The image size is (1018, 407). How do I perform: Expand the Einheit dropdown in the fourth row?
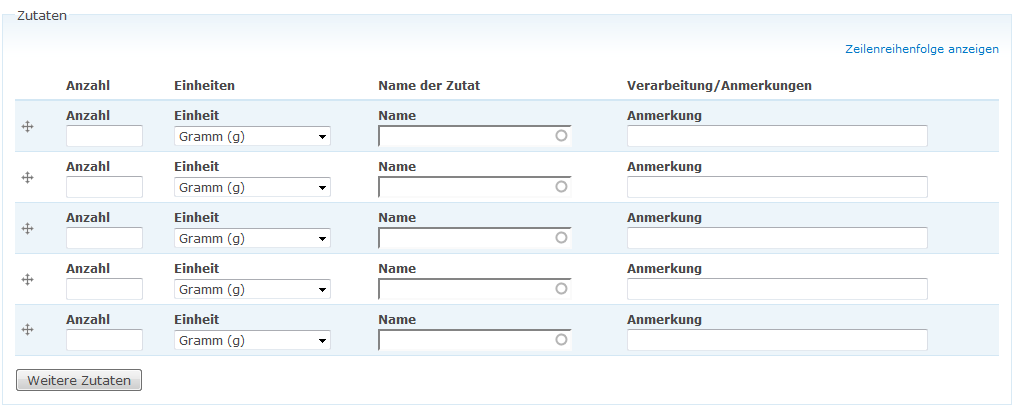tap(252, 289)
